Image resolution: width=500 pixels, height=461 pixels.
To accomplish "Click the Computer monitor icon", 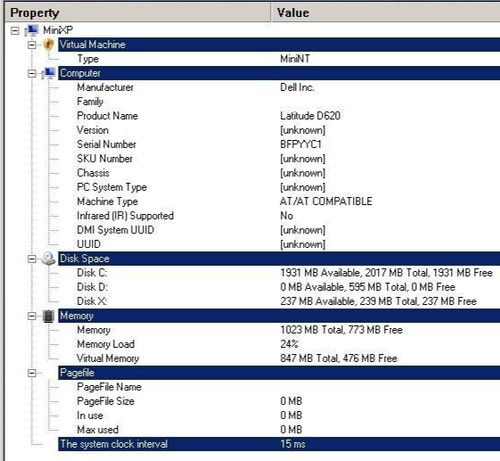I will [49, 73].
